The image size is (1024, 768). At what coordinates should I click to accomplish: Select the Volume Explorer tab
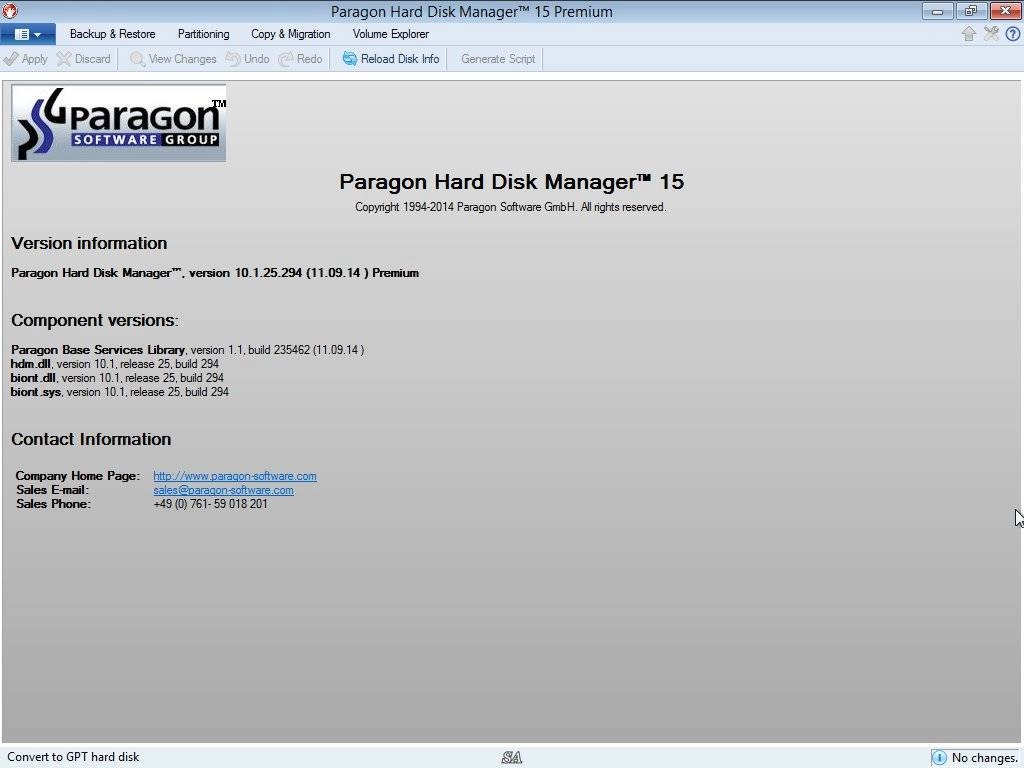(391, 34)
